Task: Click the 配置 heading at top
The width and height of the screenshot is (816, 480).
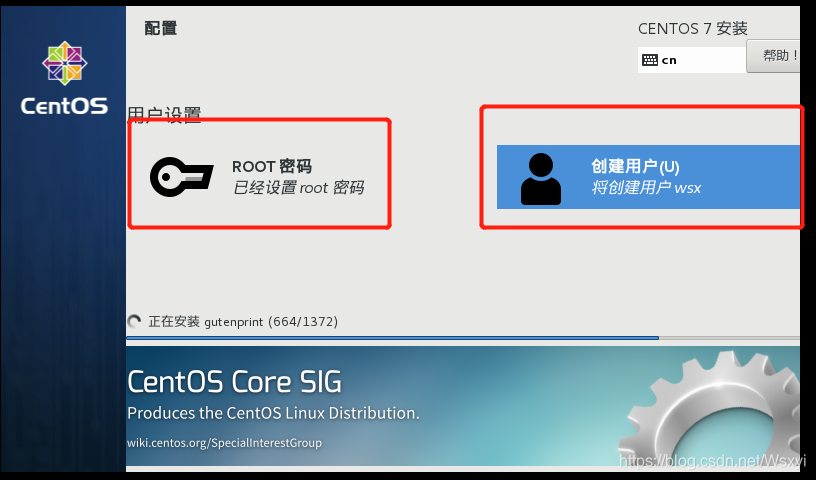Action: [x=160, y=28]
